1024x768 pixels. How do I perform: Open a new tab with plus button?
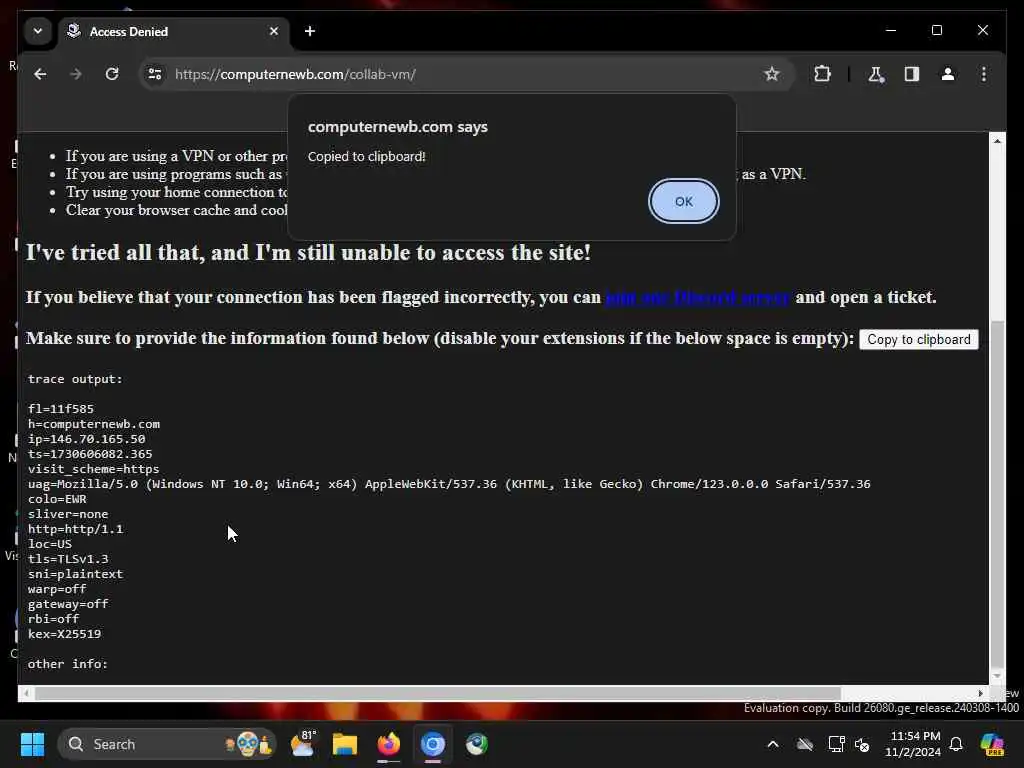point(310,31)
